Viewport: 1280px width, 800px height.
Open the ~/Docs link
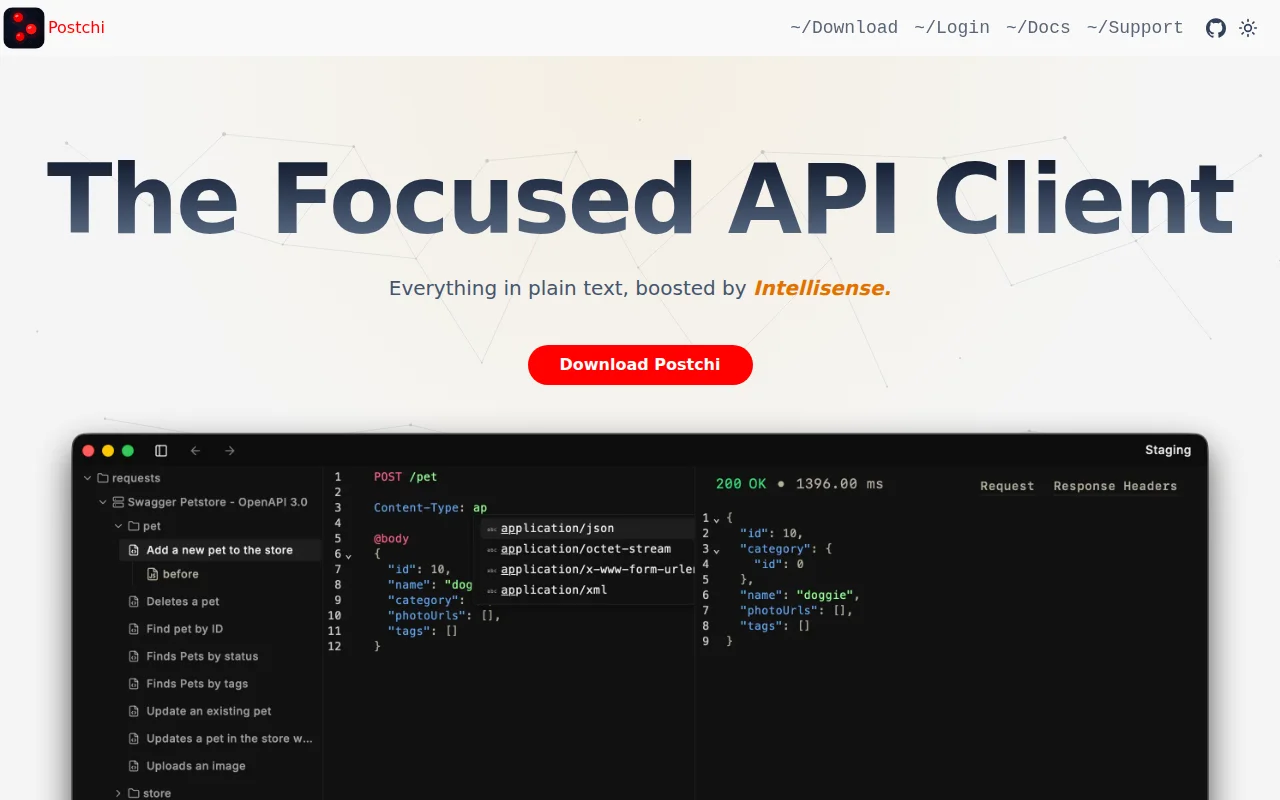[x=1038, y=28]
